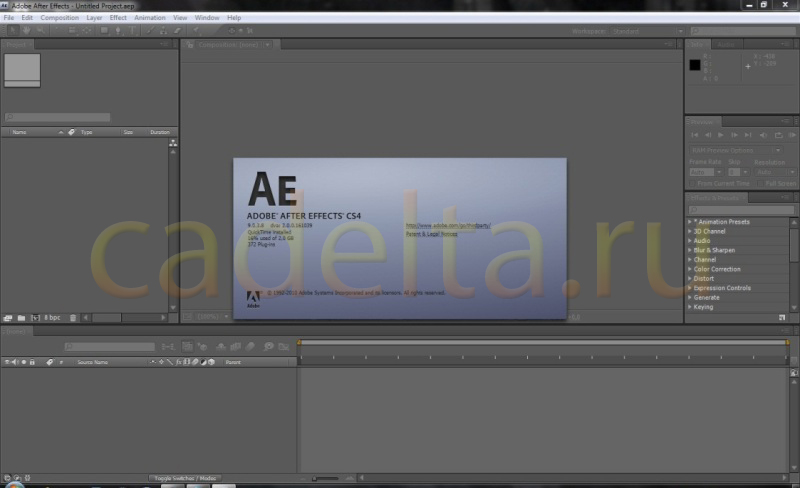Select the Horizontal Type tool

[x=132, y=31]
